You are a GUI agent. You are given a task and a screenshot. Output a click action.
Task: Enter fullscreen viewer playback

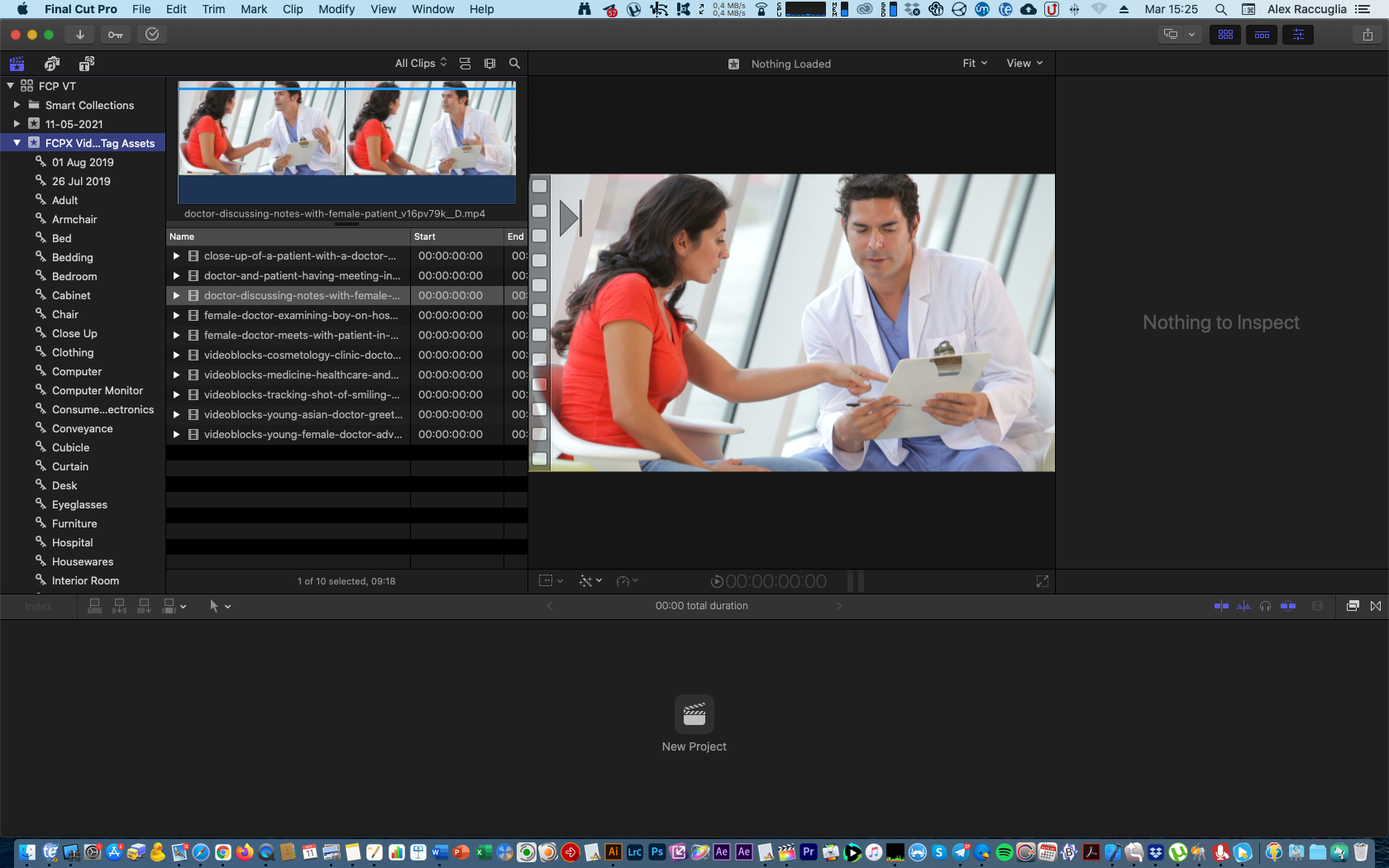tap(1043, 582)
